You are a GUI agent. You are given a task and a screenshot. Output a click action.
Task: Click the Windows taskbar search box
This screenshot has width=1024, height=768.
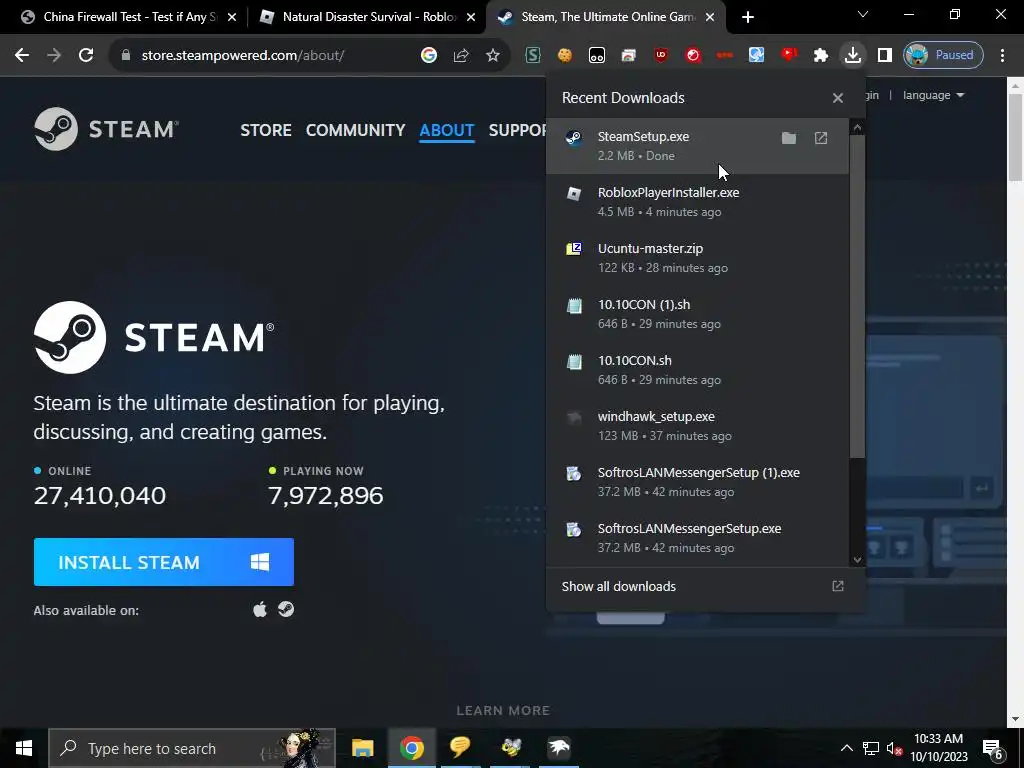click(x=192, y=748)
